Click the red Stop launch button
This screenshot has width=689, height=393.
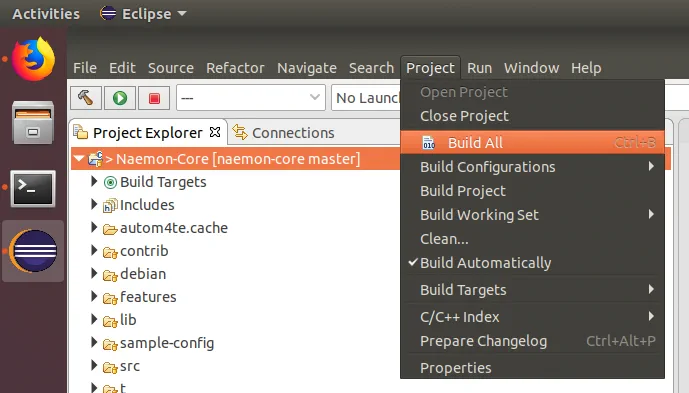154,98
